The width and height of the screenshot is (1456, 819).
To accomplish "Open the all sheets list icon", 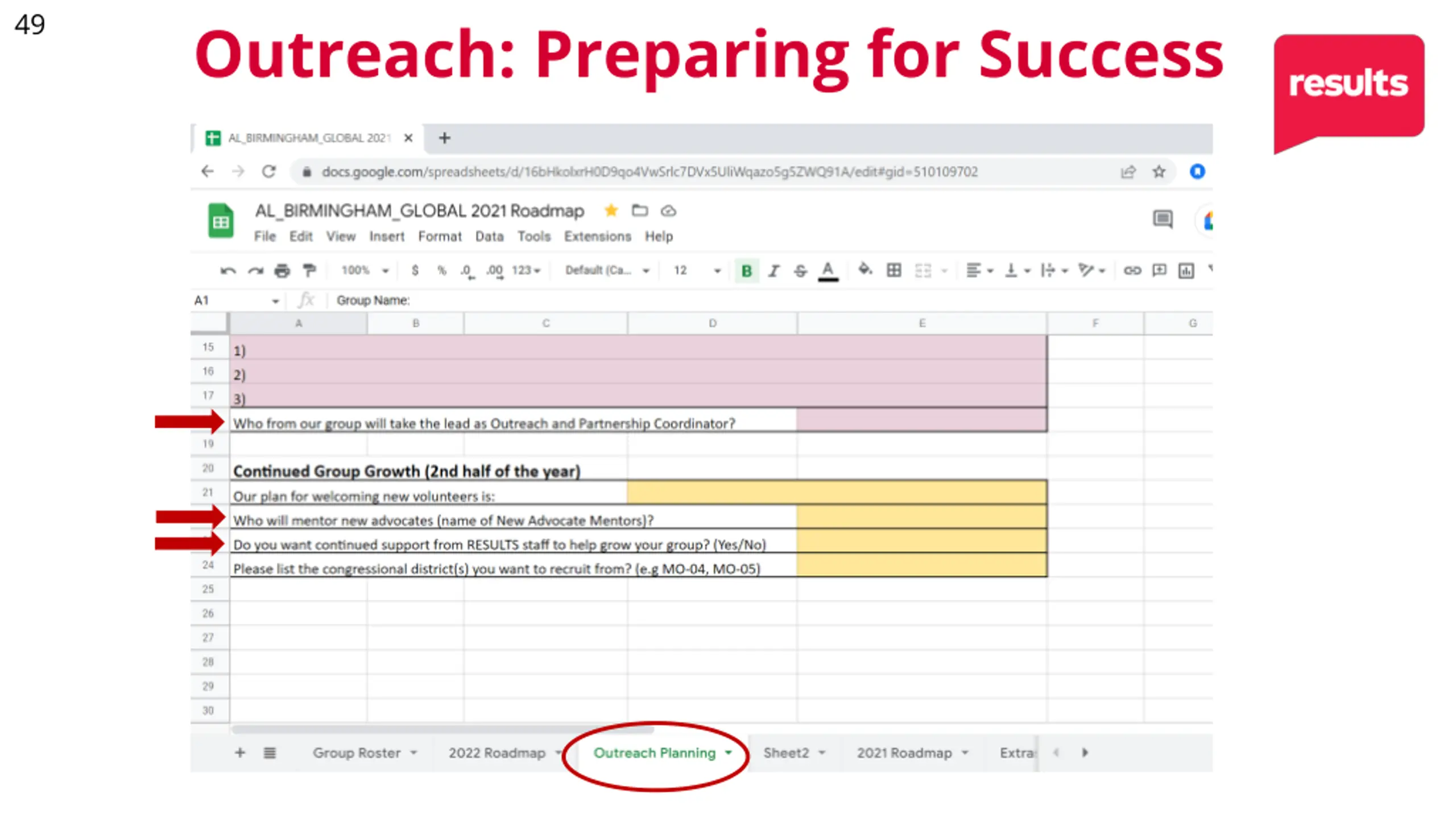I will 270,753.
